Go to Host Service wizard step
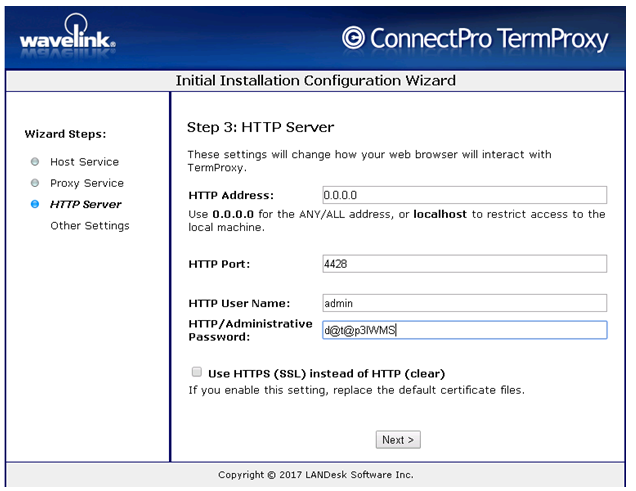This screenshot has height=491, width=636. tap(84, 162)
